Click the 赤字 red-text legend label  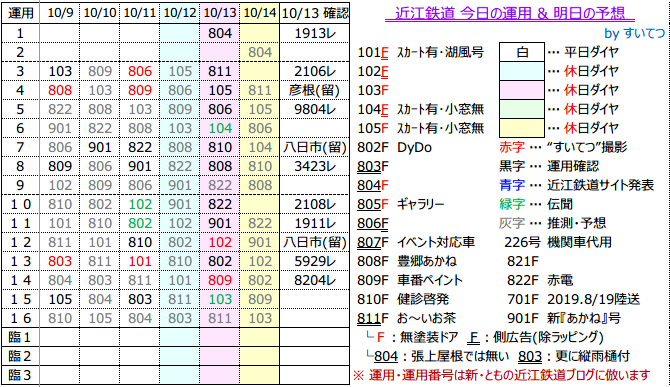point(512,147)
